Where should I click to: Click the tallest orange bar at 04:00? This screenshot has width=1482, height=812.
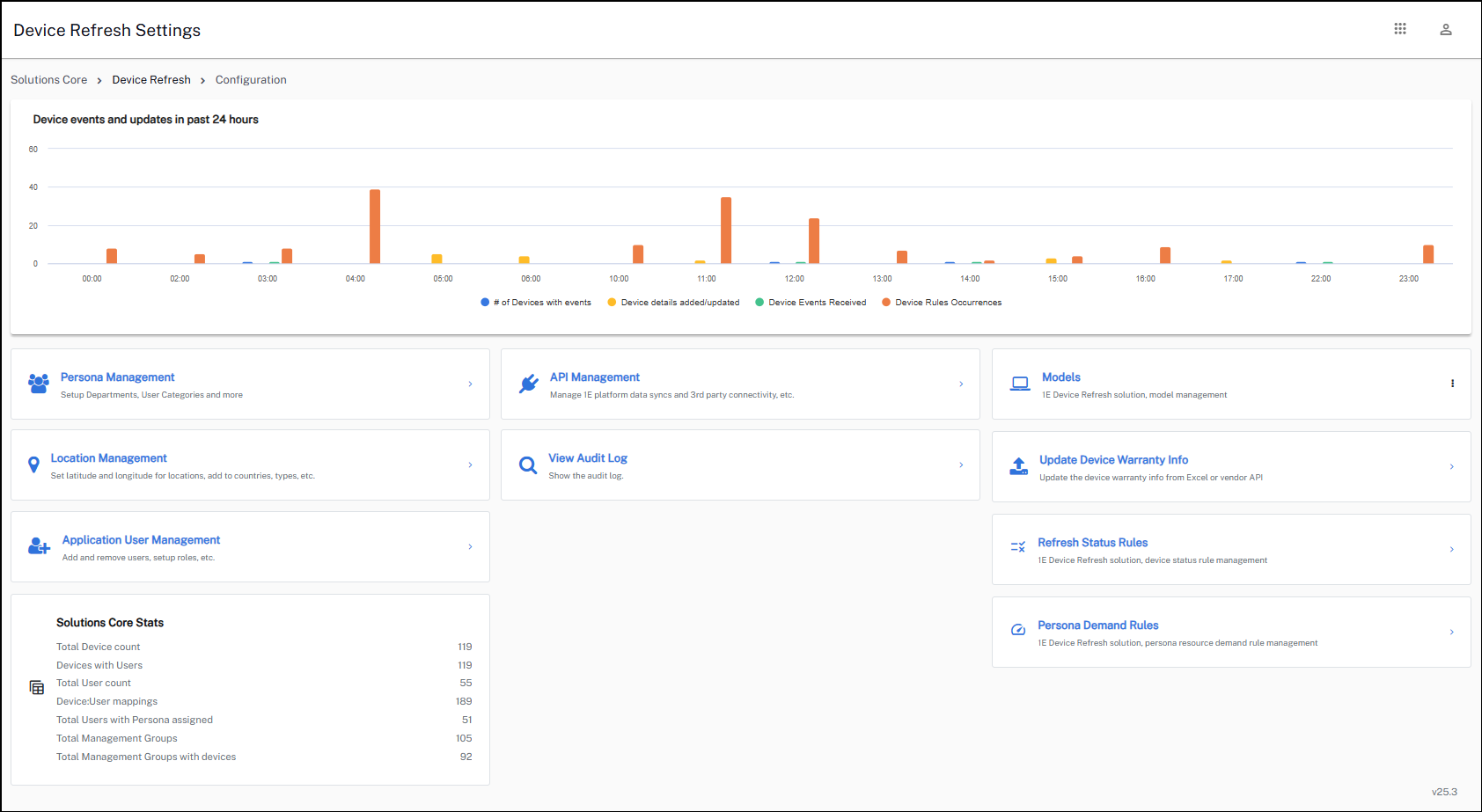[x=375, y=227]
